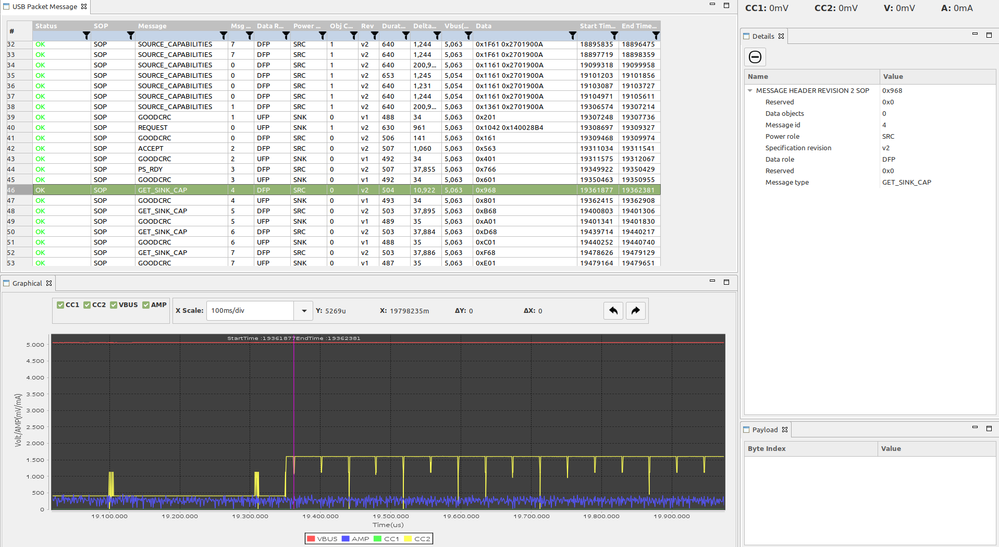Screen dimensions: 999x547
Task: Close the Payload view tab
Action: pyautogui.click(x=785, y=430)
